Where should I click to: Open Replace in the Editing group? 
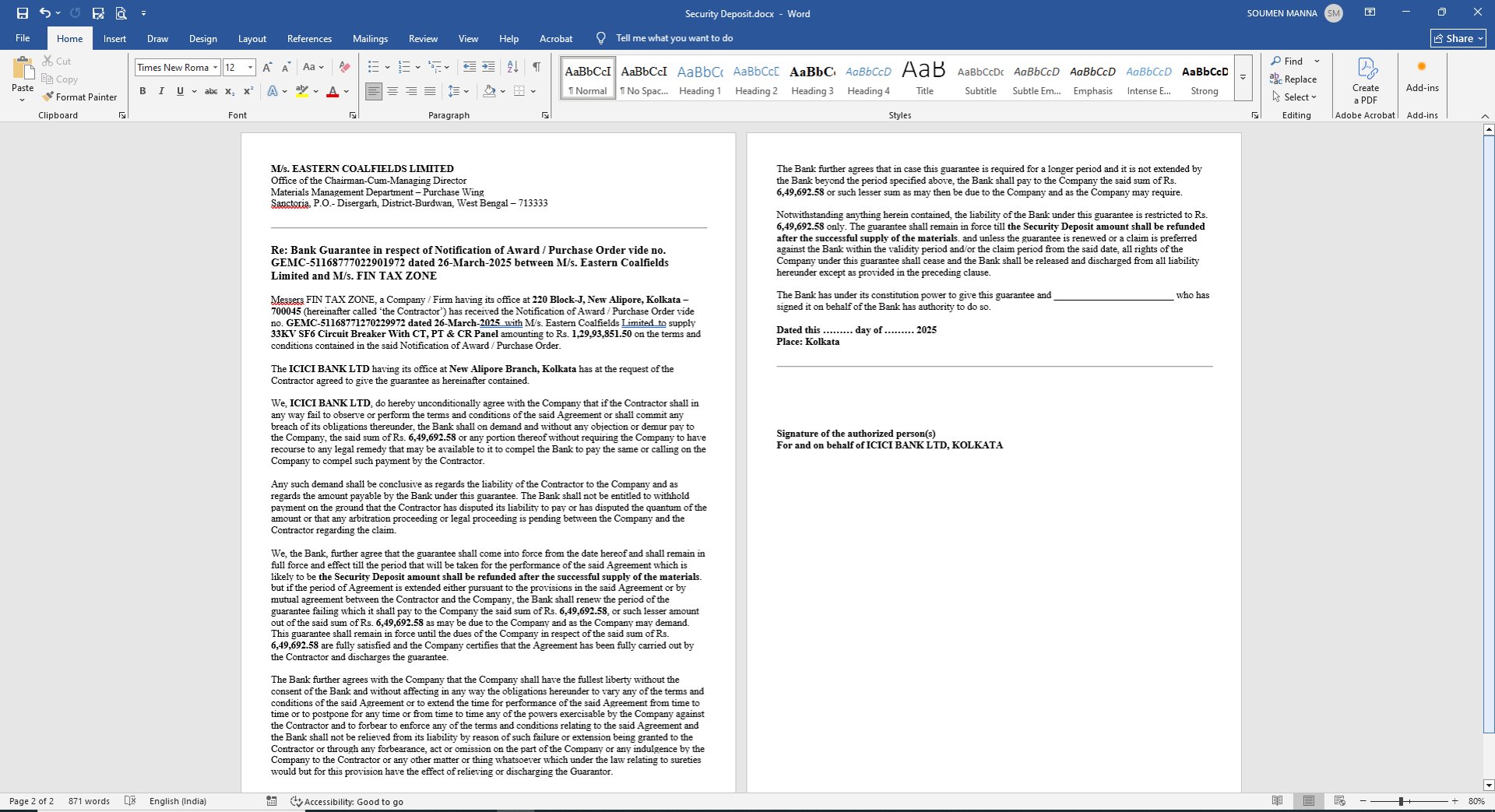tap(1293, 79)
